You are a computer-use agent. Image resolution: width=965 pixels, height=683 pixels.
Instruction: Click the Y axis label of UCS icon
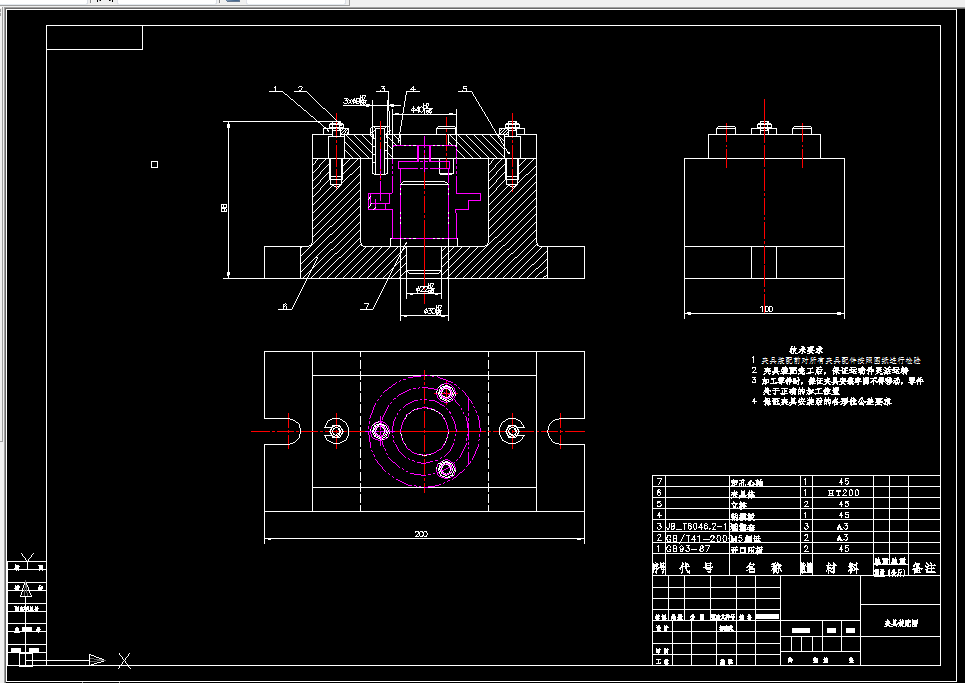[x=27, y=559]
